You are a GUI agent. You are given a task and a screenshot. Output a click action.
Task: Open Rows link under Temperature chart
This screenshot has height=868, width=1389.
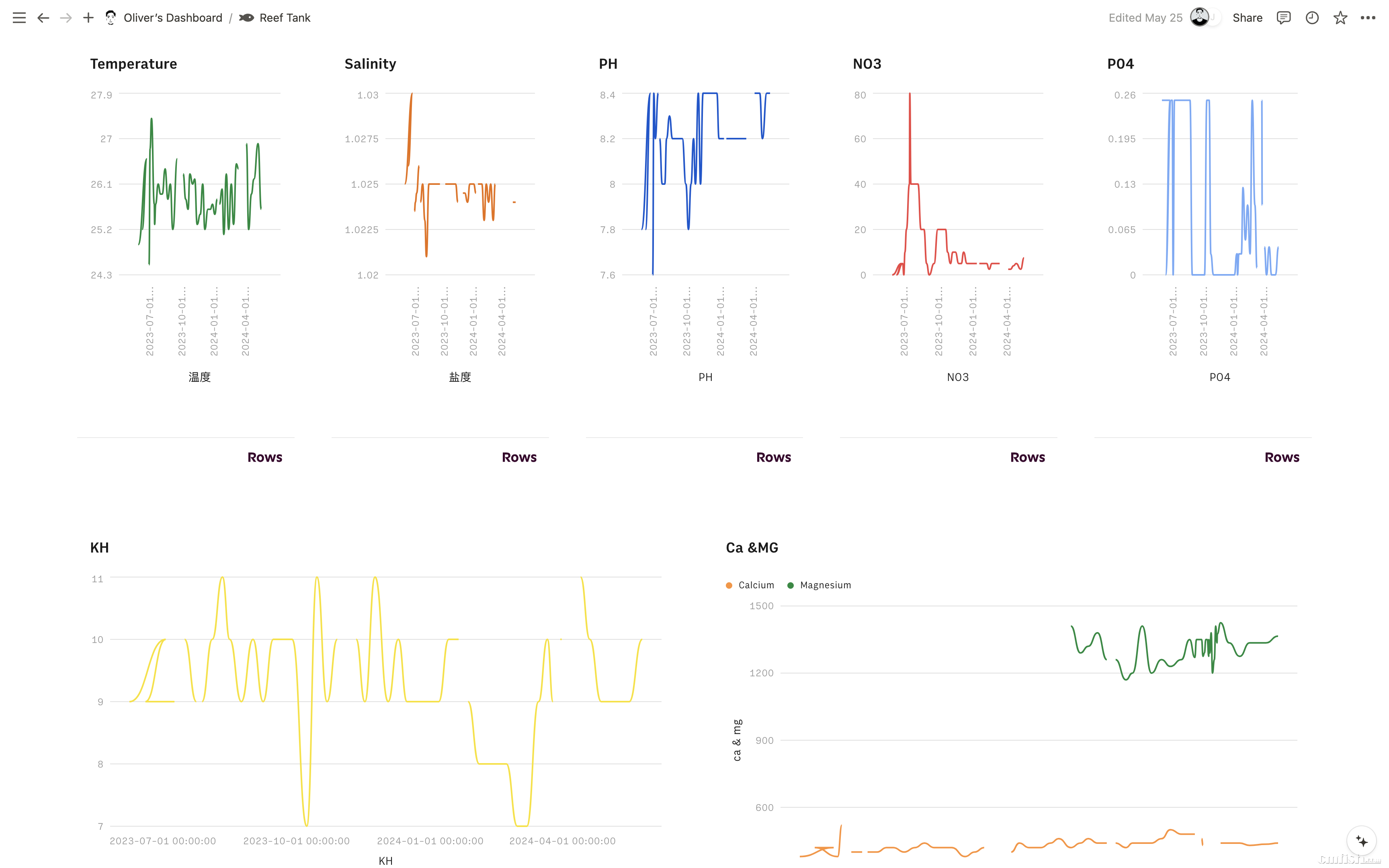point(264,457)
